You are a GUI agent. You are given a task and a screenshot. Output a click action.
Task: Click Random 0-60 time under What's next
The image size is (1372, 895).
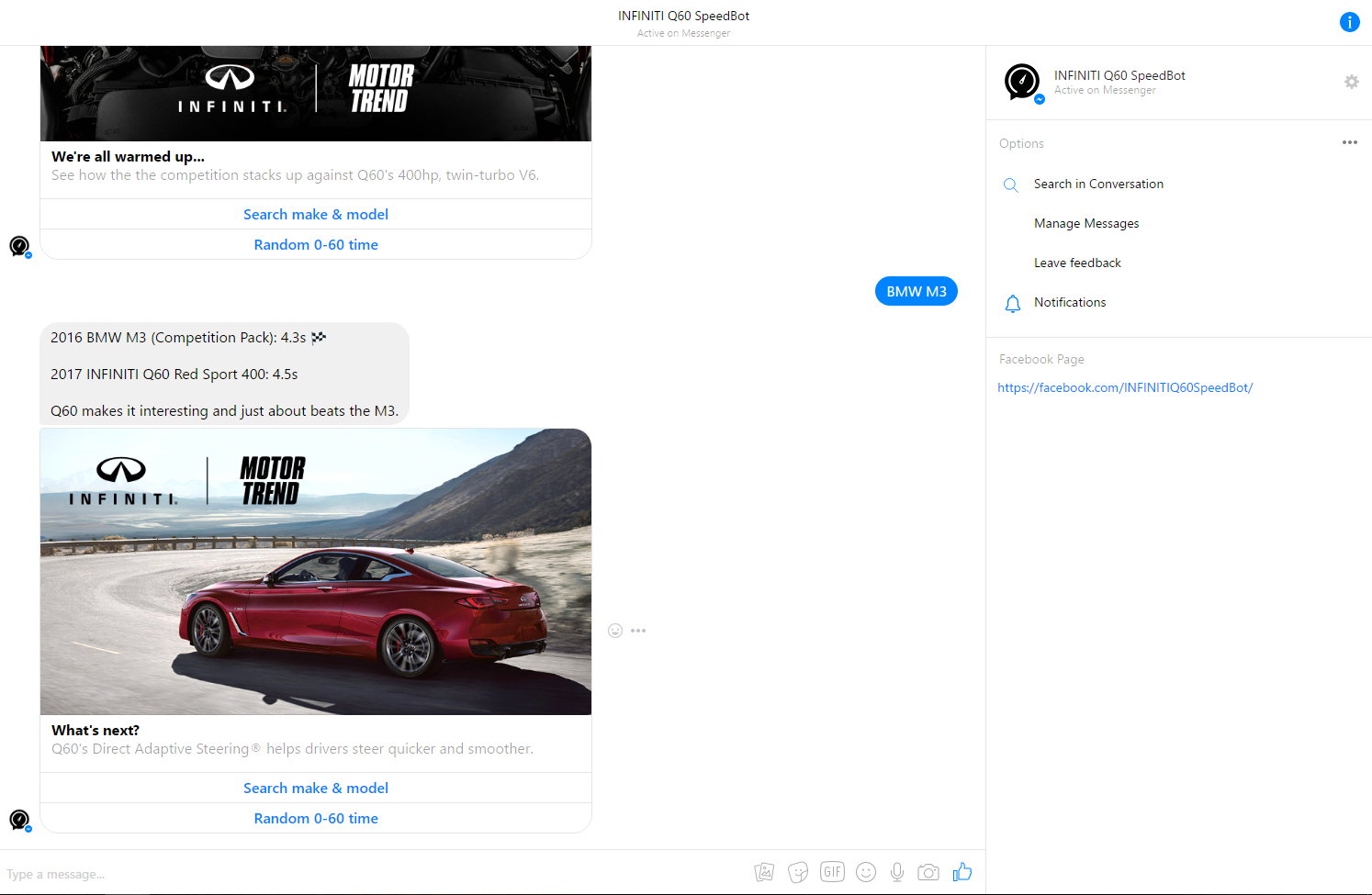pyautogui.click(x=316, y=818)
